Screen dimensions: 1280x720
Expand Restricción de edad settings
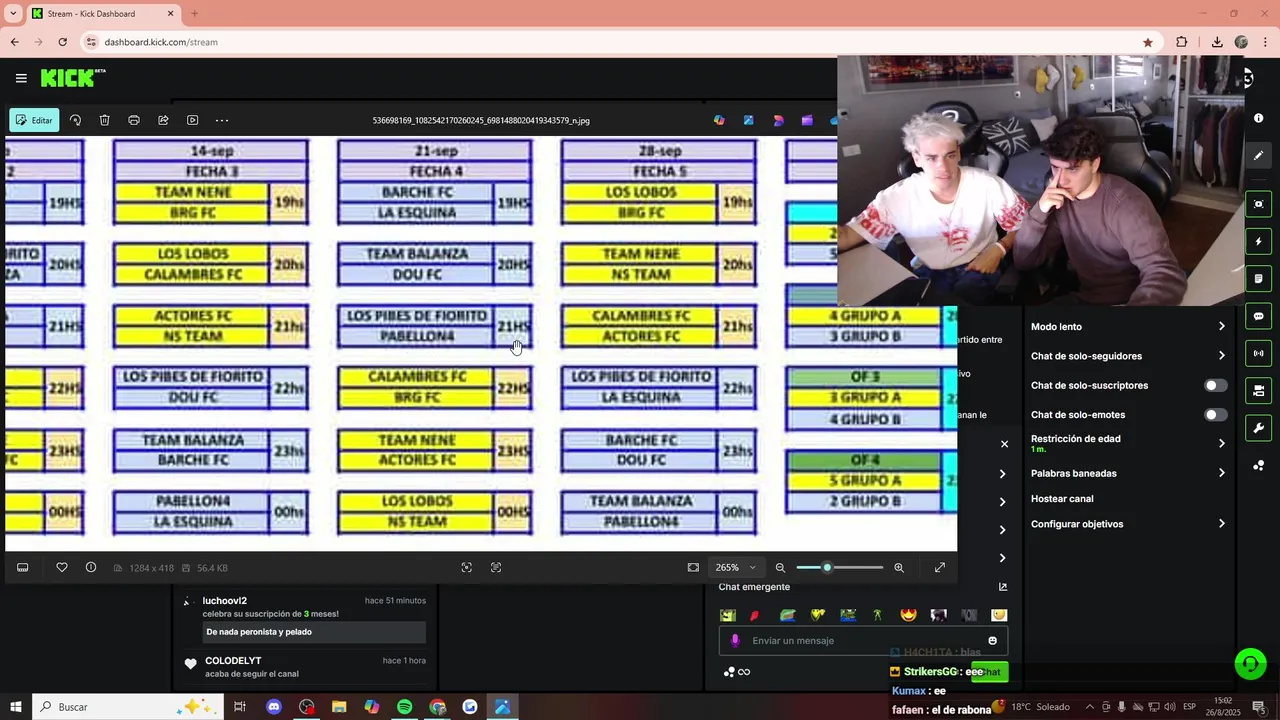tap(1128, 443)
